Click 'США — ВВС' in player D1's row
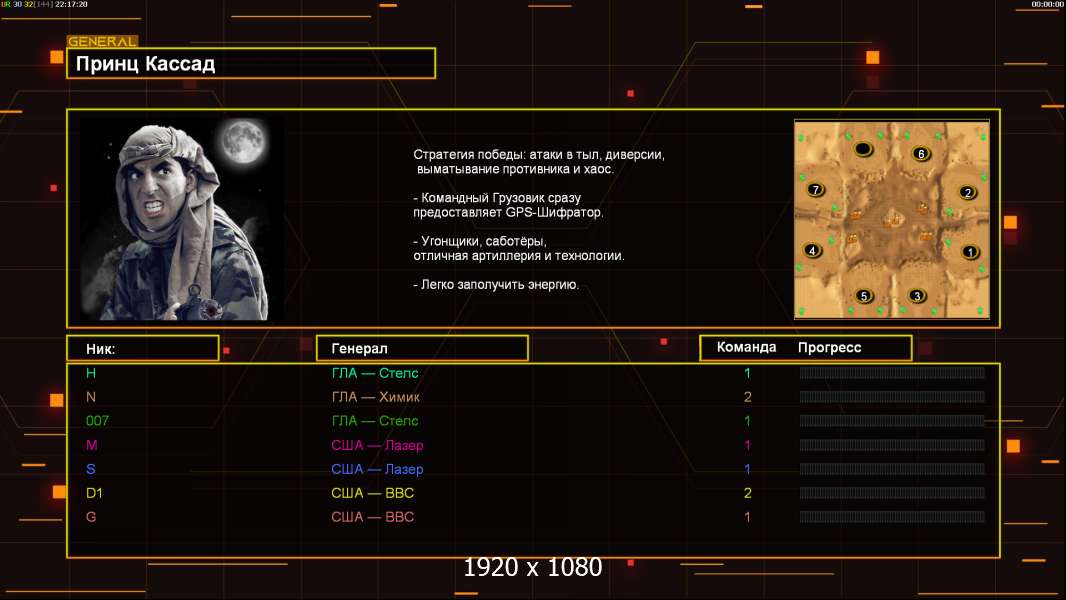This screenshot has height=600, width=1066. 373,493
